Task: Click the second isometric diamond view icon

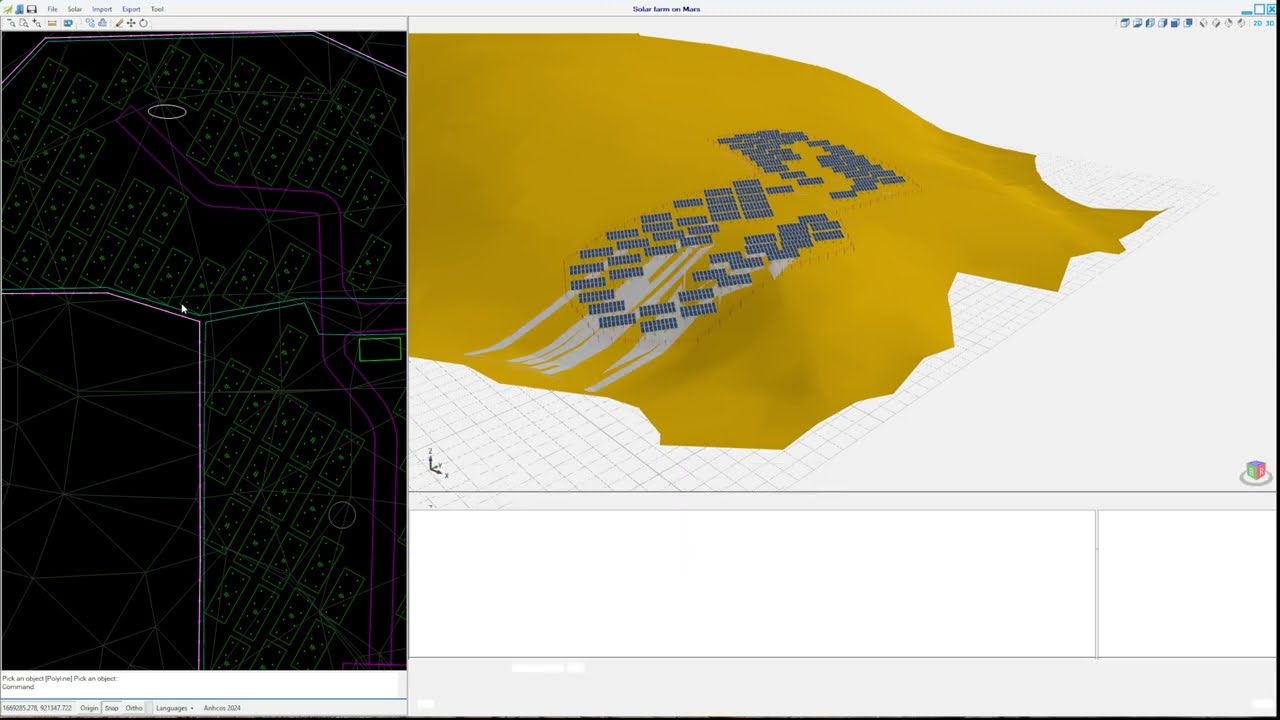Action: 1216,23
